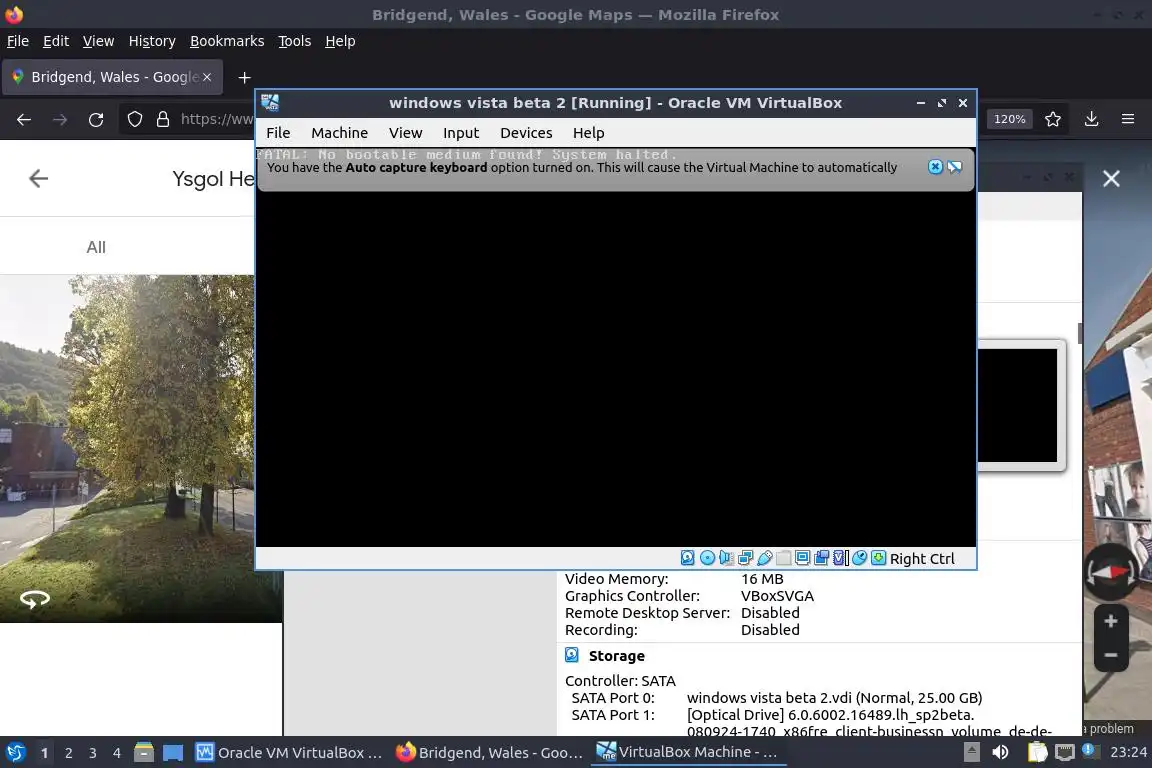Image resolution: width=1152 pixels, height=768 pixels.
Task: Click the Right Ctrl host key label
Action: coord(922,559)
